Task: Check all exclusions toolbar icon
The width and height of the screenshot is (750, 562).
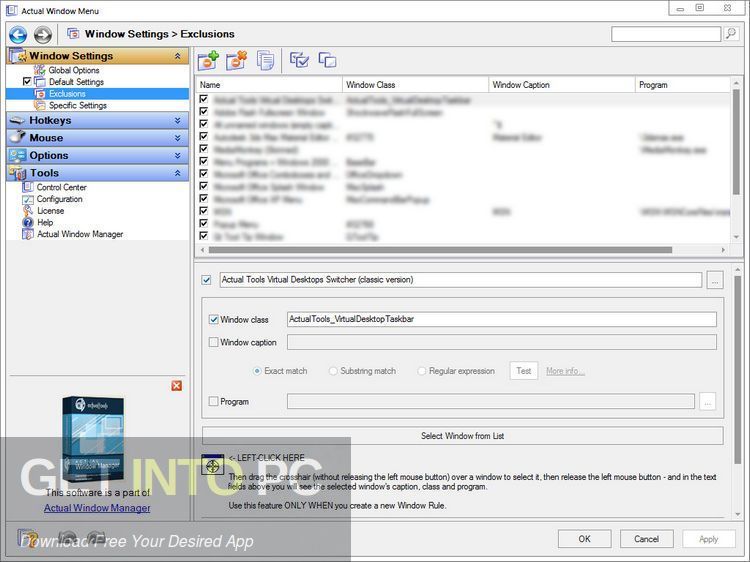Action: 299,60
